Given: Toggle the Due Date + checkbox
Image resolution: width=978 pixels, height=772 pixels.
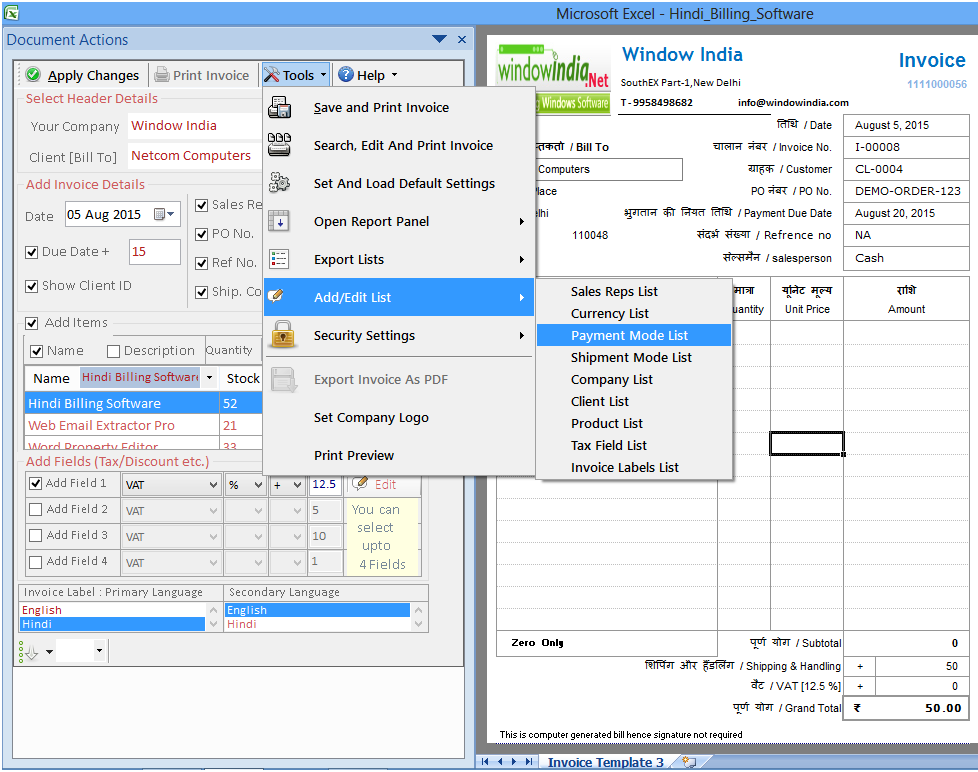Looking at the screenshot, I should 31,252.
